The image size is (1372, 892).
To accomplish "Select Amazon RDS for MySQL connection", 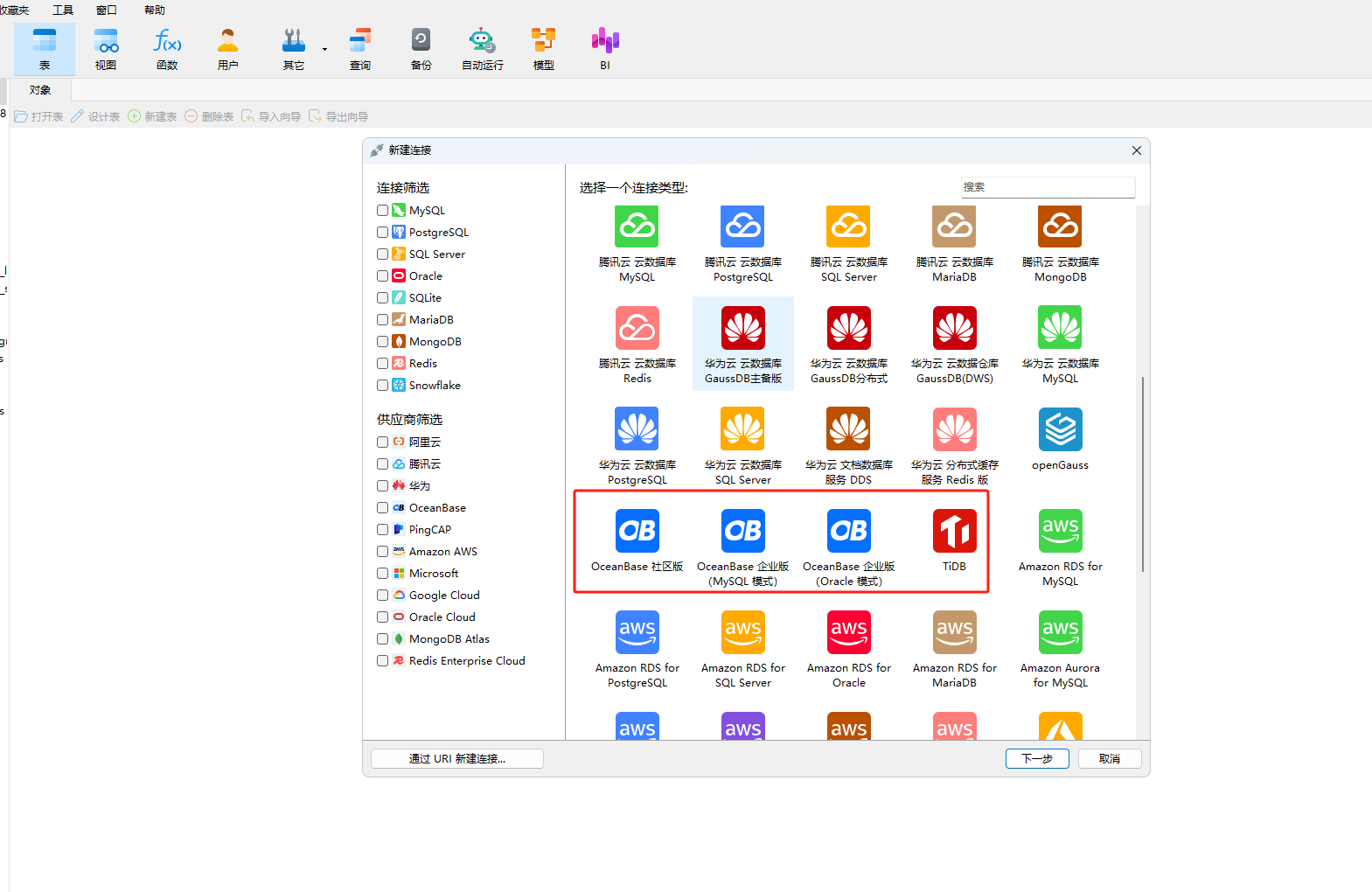I will click(x=1061, y=547).
